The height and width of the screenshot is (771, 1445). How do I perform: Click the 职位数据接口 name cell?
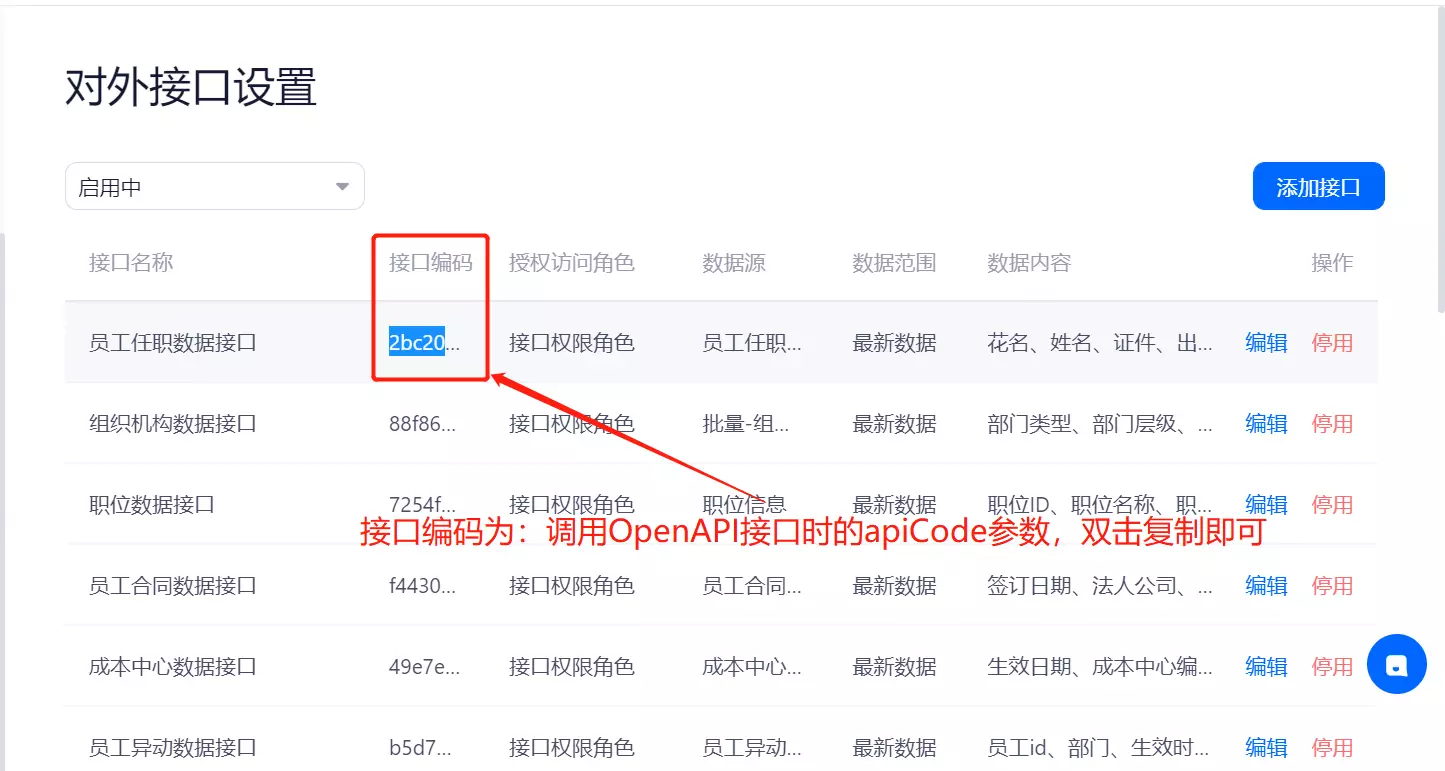point(152,505)
